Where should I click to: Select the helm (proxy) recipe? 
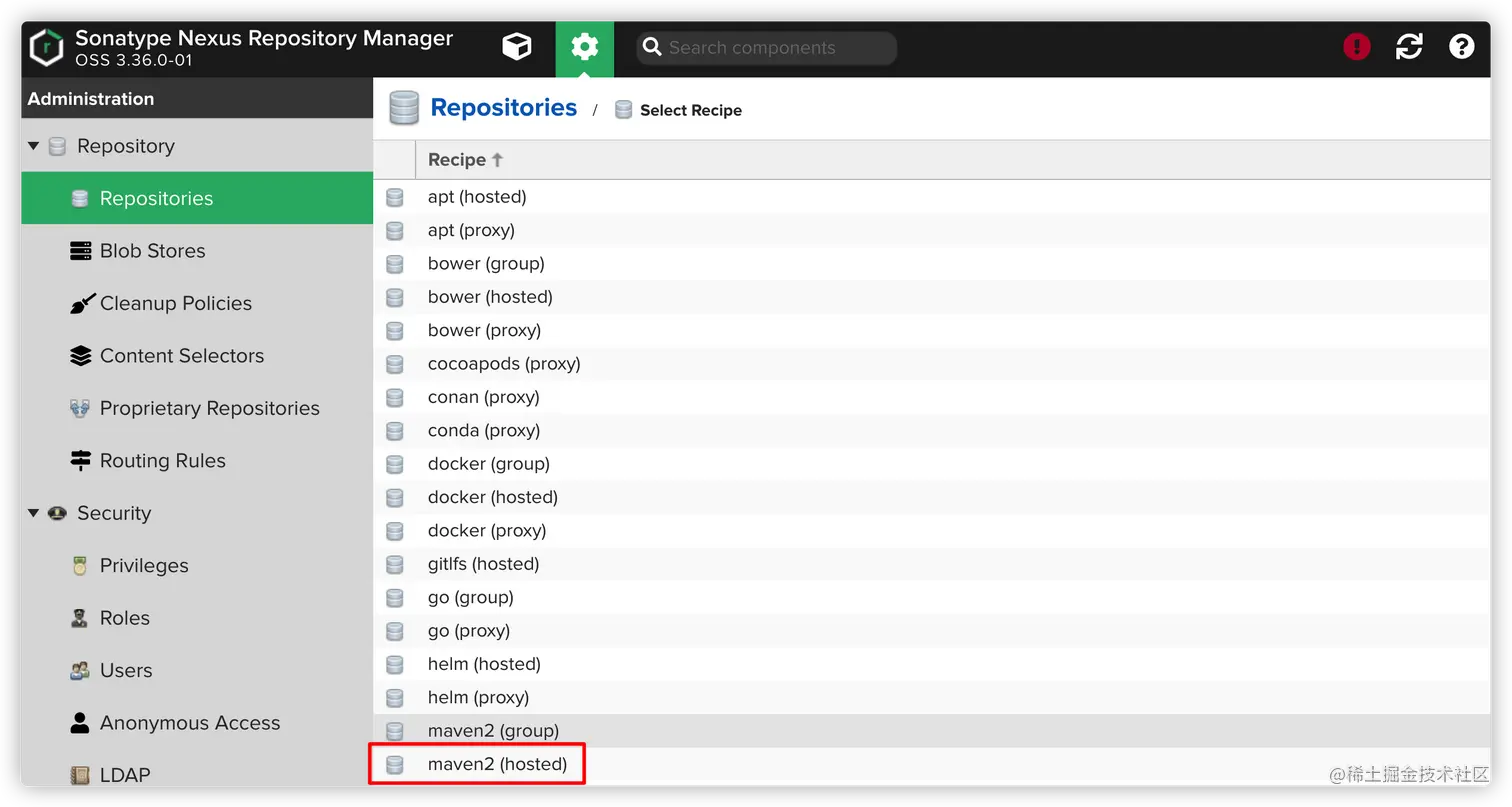pos(932,698)
